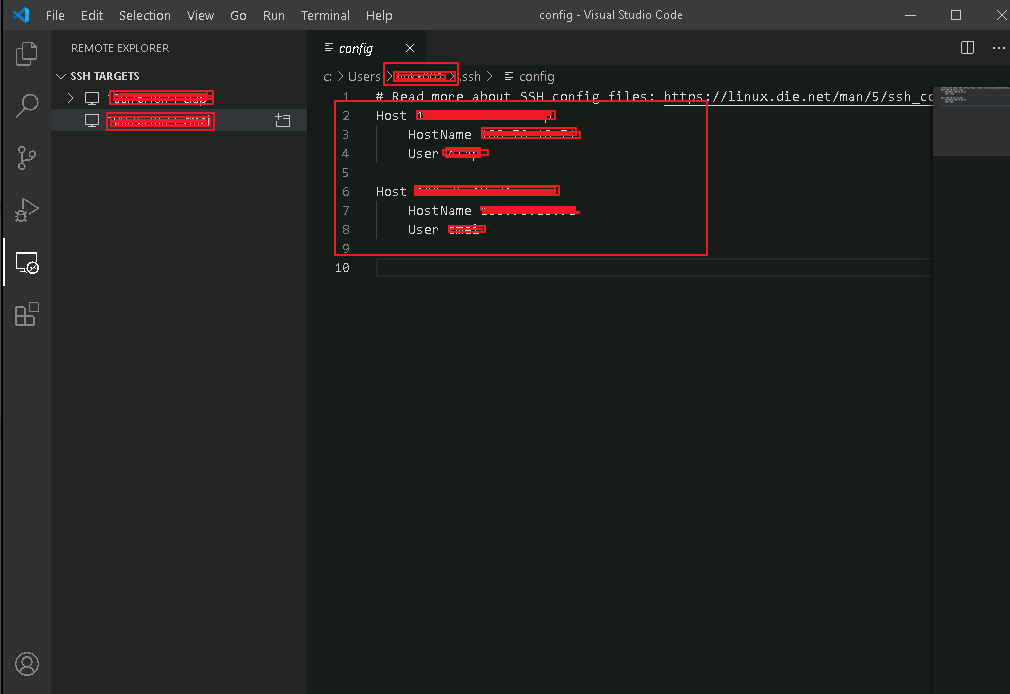Click the Host keyword on line 6
The height and width of the screenshot is (694, 1010).
pyautogui.click(x=391, y=192)
